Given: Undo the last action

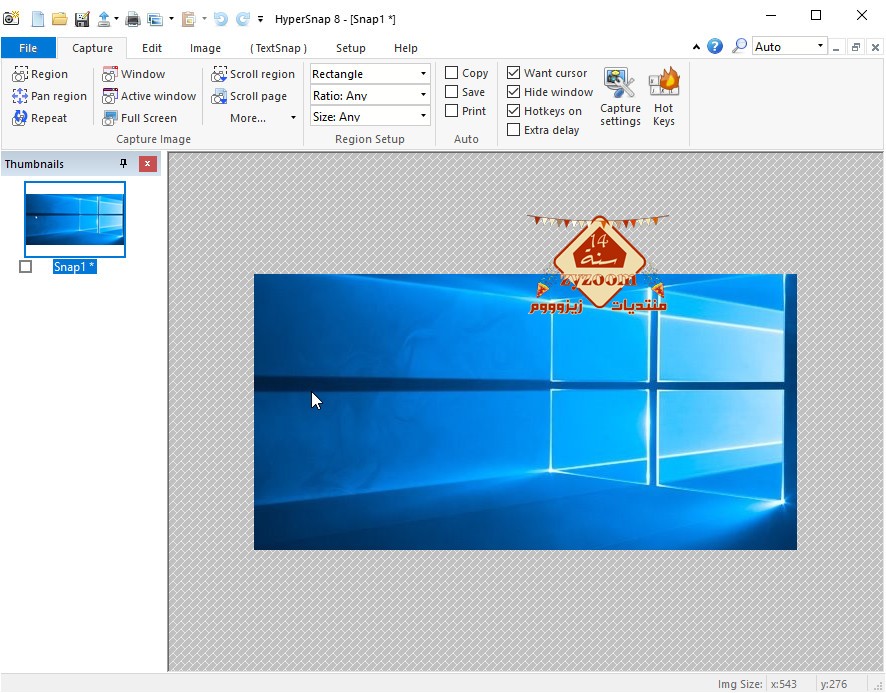Looking at the screenshot, I should (221, 19).
